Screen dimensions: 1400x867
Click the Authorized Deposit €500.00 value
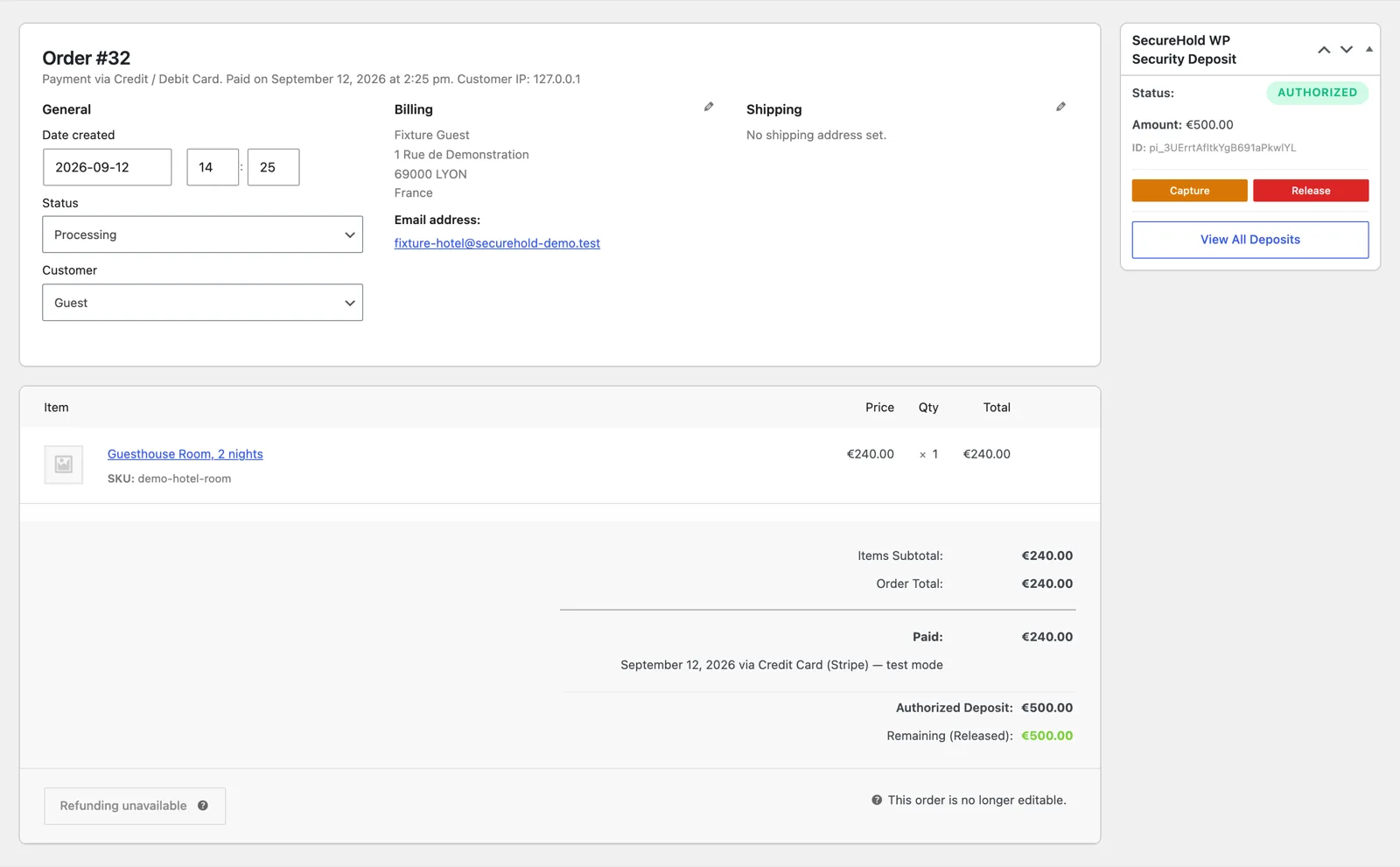[x=1046, y=708]
